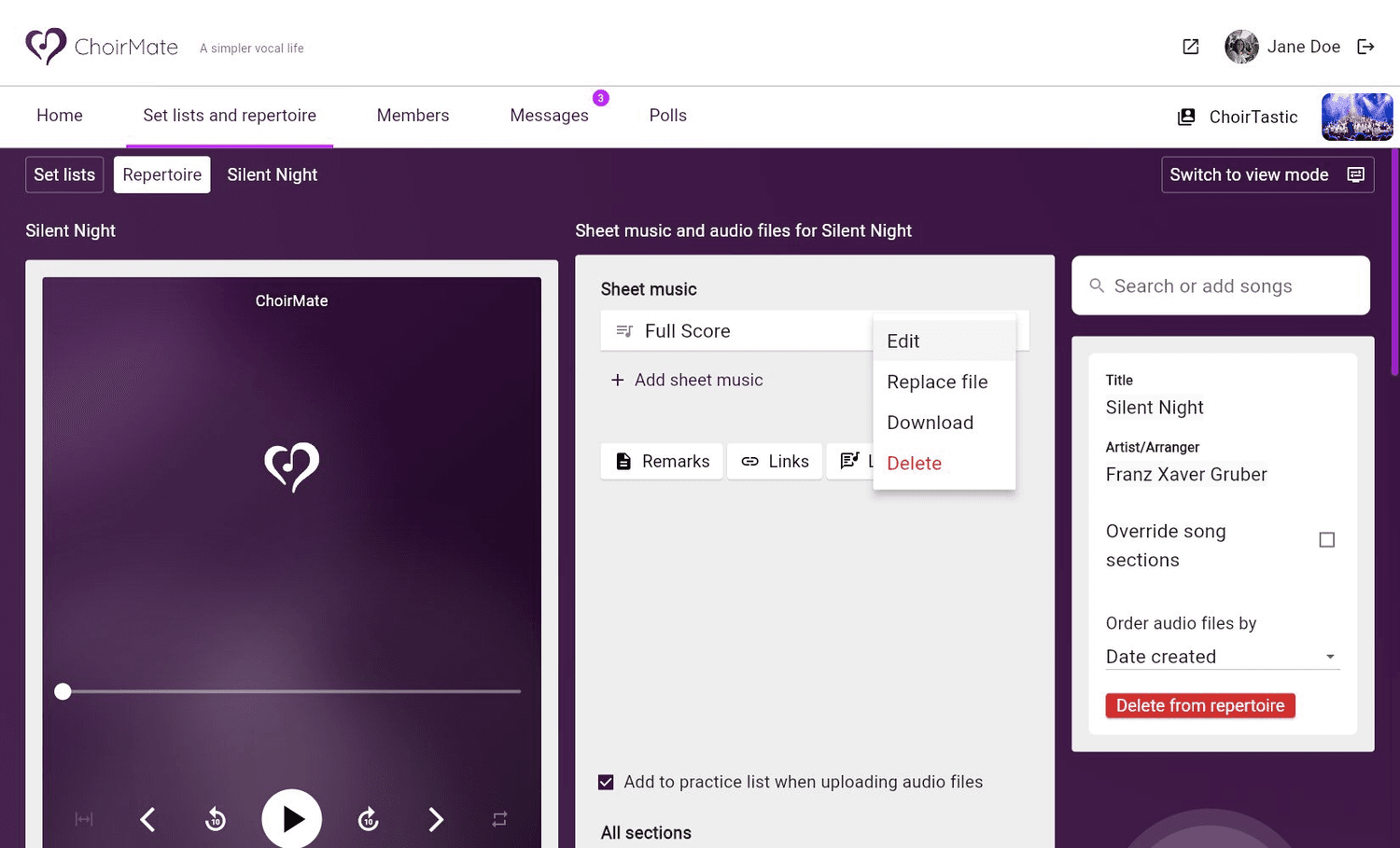Rewind 10 seconds in player
Image resolution: width=1400 pixels, height=848 pixels.
click(x=216, y=819)
